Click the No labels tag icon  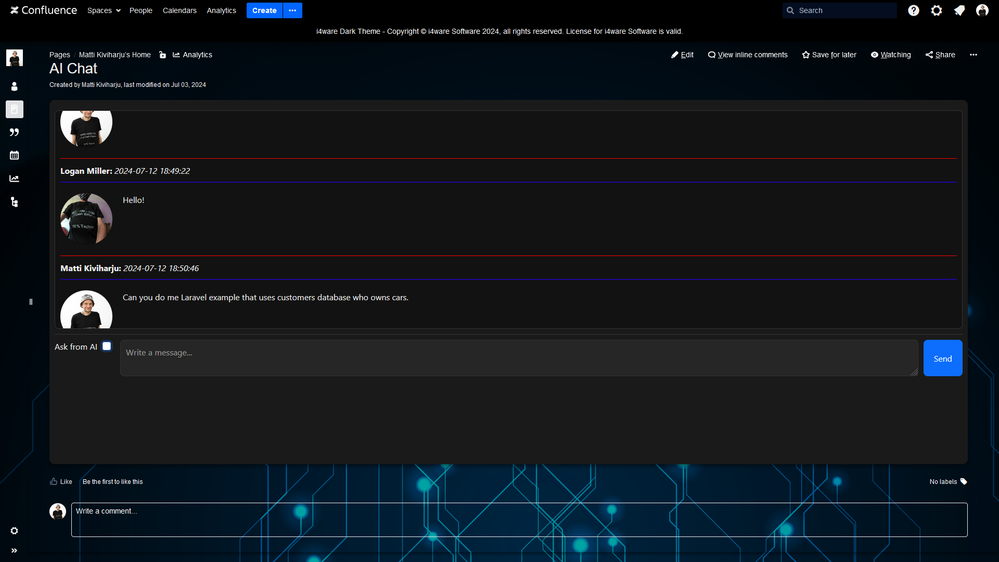(x=964, y=482)
